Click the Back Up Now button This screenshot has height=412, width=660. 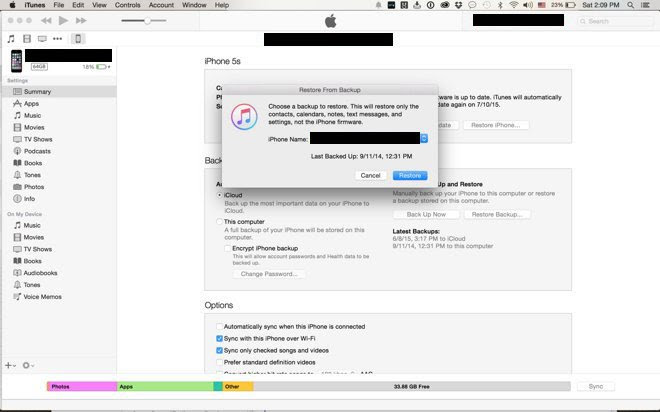(426, 214)
